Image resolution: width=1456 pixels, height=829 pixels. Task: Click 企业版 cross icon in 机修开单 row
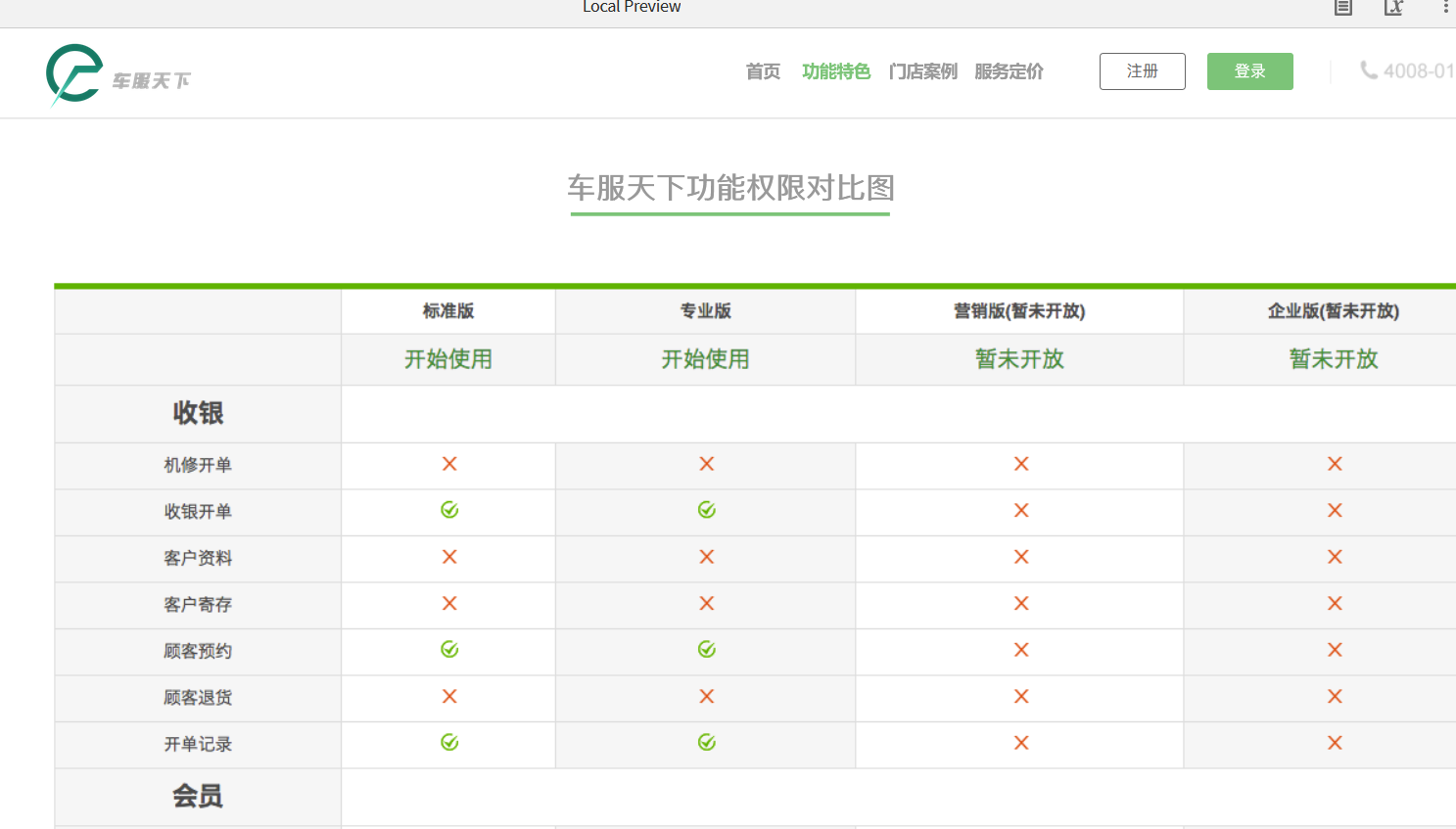pyautogui.click(x=1335, y=464)
